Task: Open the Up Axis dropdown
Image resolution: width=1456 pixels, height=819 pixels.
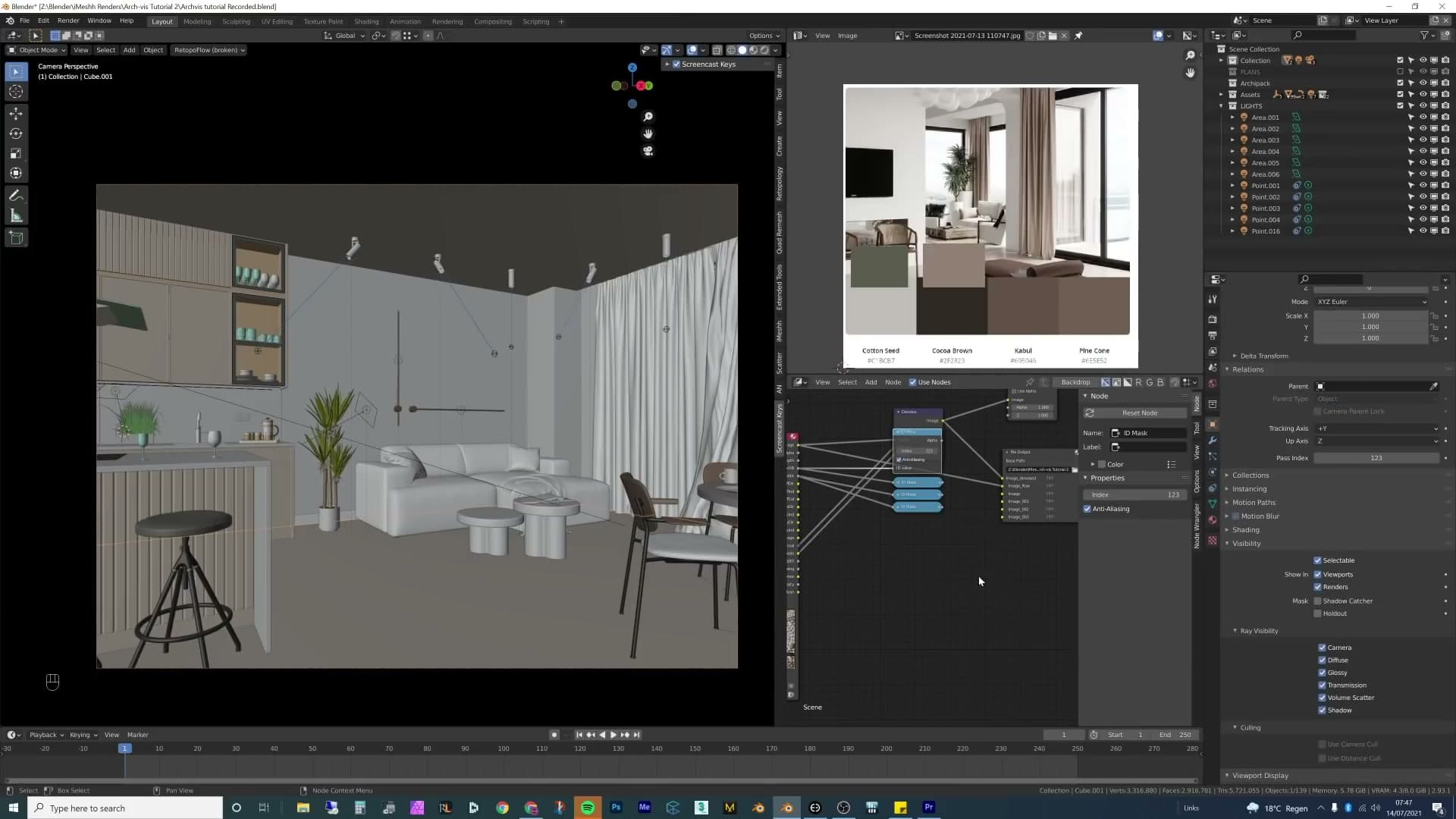Action: click(x=1377, y=441)
